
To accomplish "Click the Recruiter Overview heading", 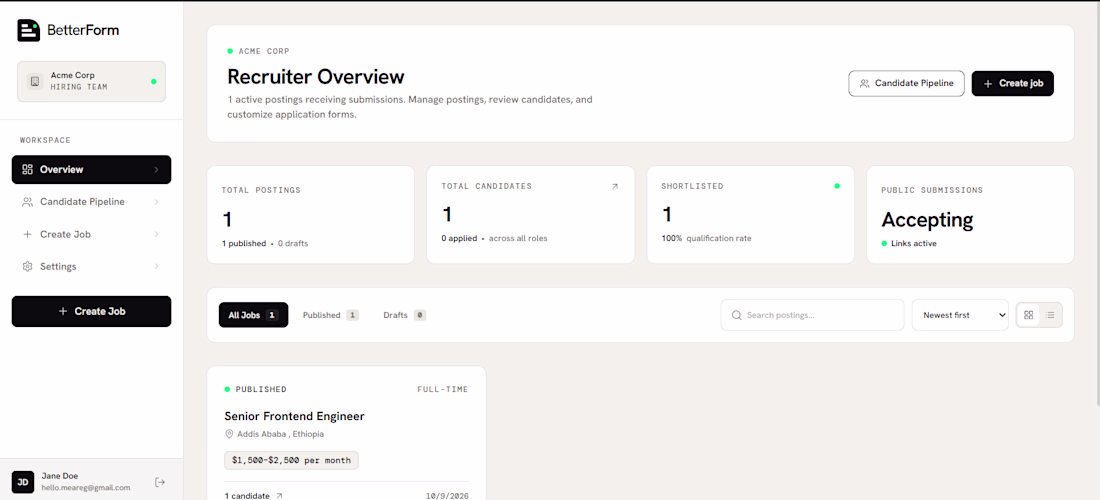I will tap(316, 76).
